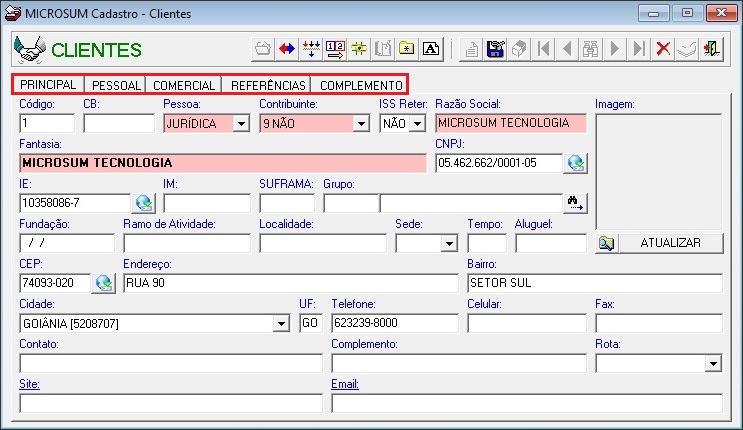Delete record with red X icon

click(x=663, y=49)
